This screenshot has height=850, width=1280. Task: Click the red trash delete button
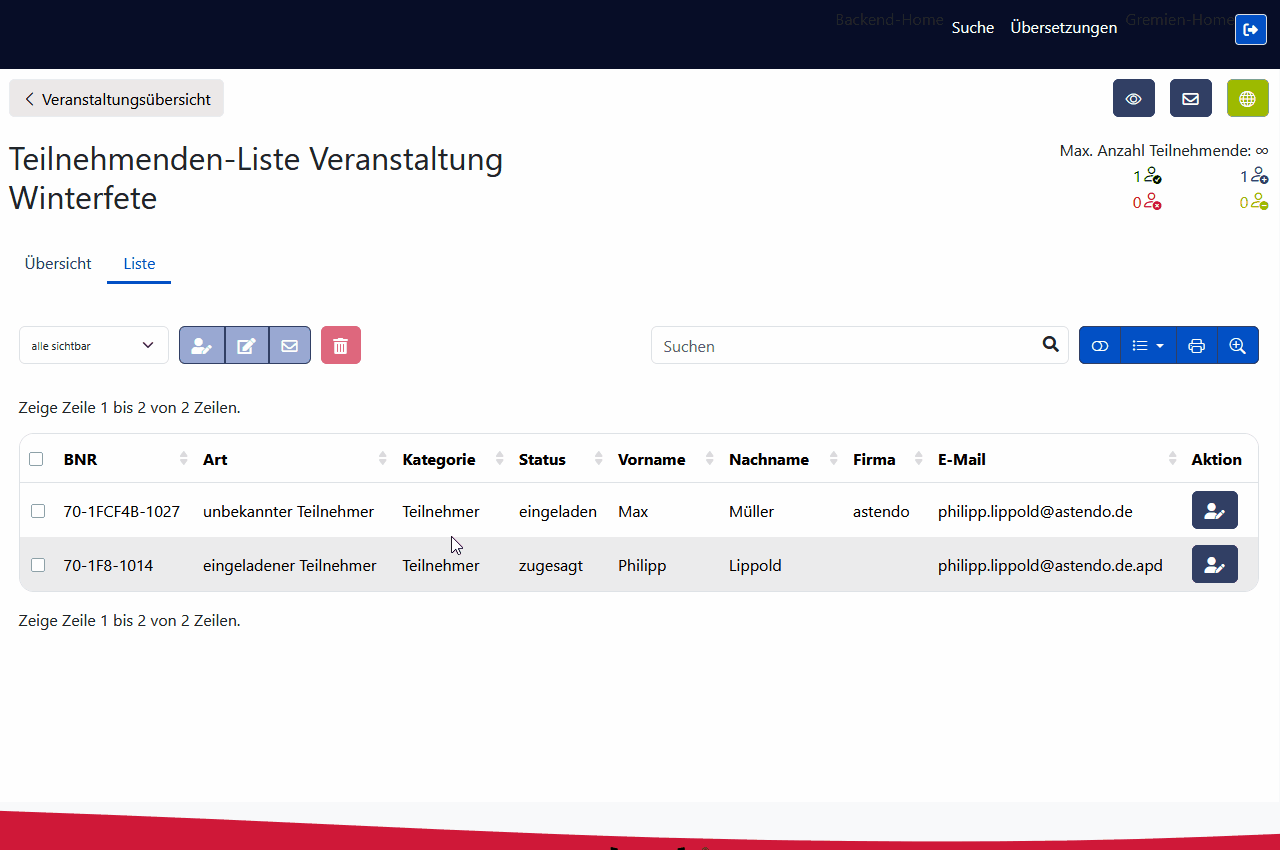tap(340, 345)
